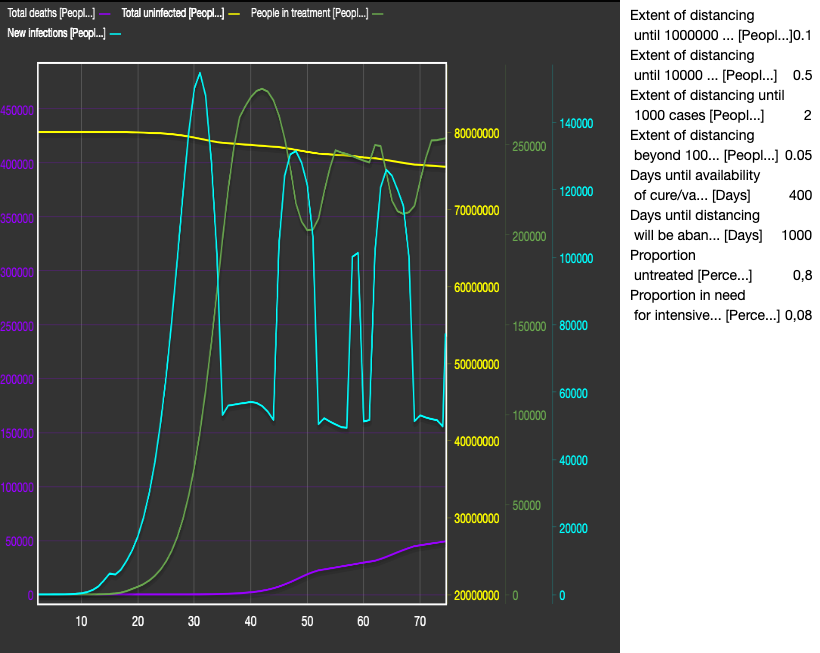Click the cyan 140000 axis label
Screen dimensions: 820x653
[576, 123]
